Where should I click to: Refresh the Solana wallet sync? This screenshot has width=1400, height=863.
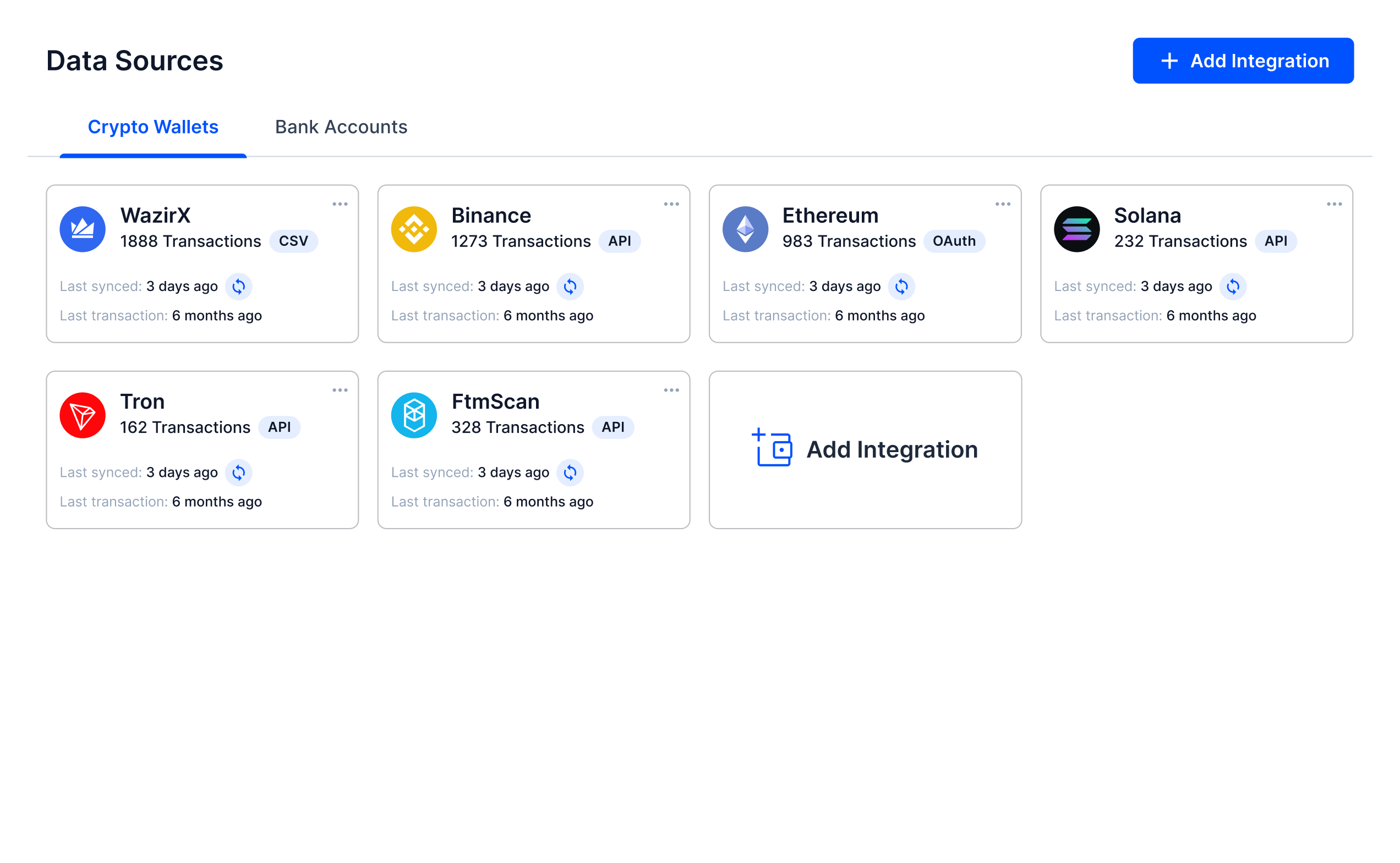click(1233, 286)
